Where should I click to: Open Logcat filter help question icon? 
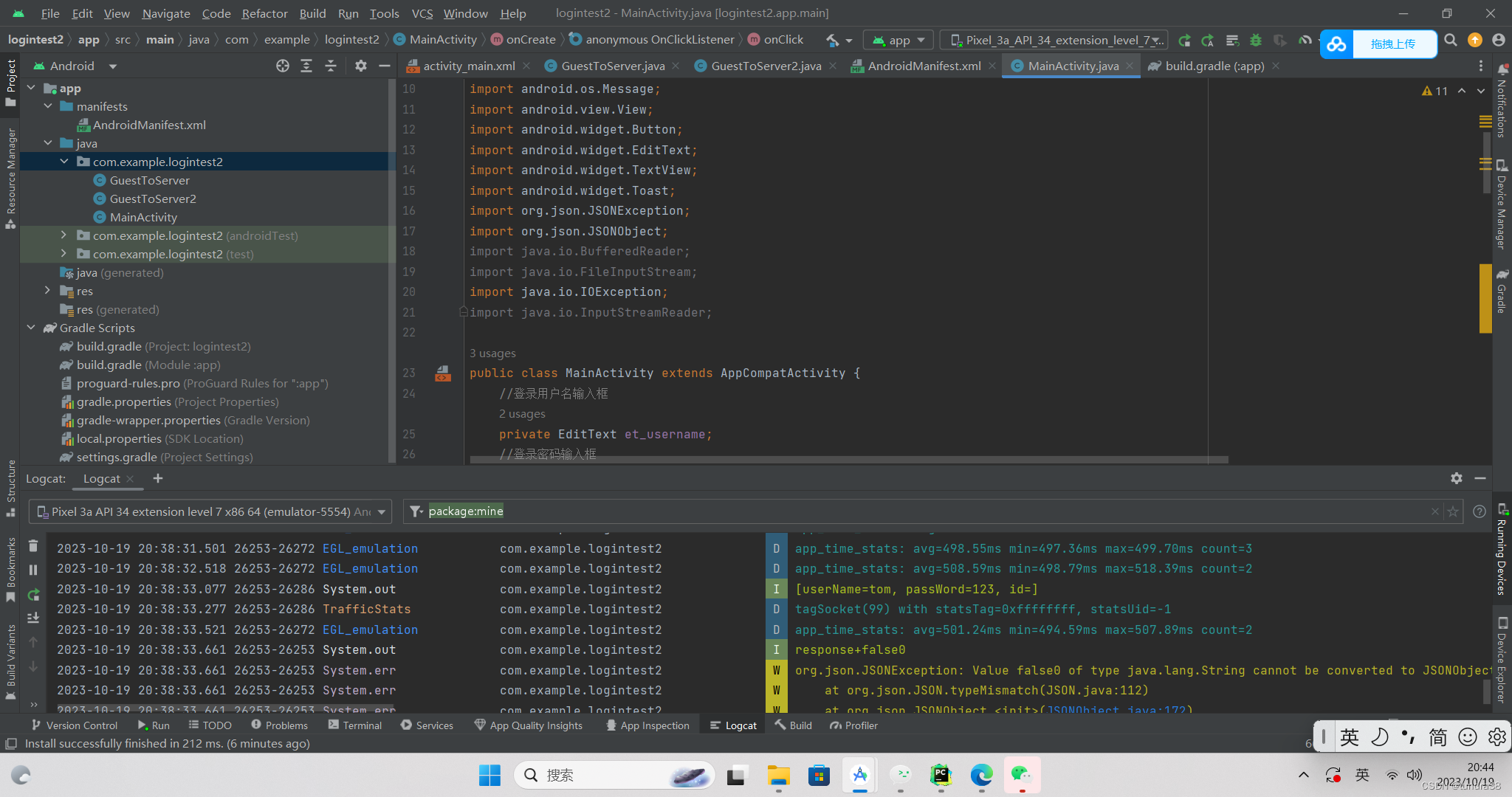click(1479, 511)
